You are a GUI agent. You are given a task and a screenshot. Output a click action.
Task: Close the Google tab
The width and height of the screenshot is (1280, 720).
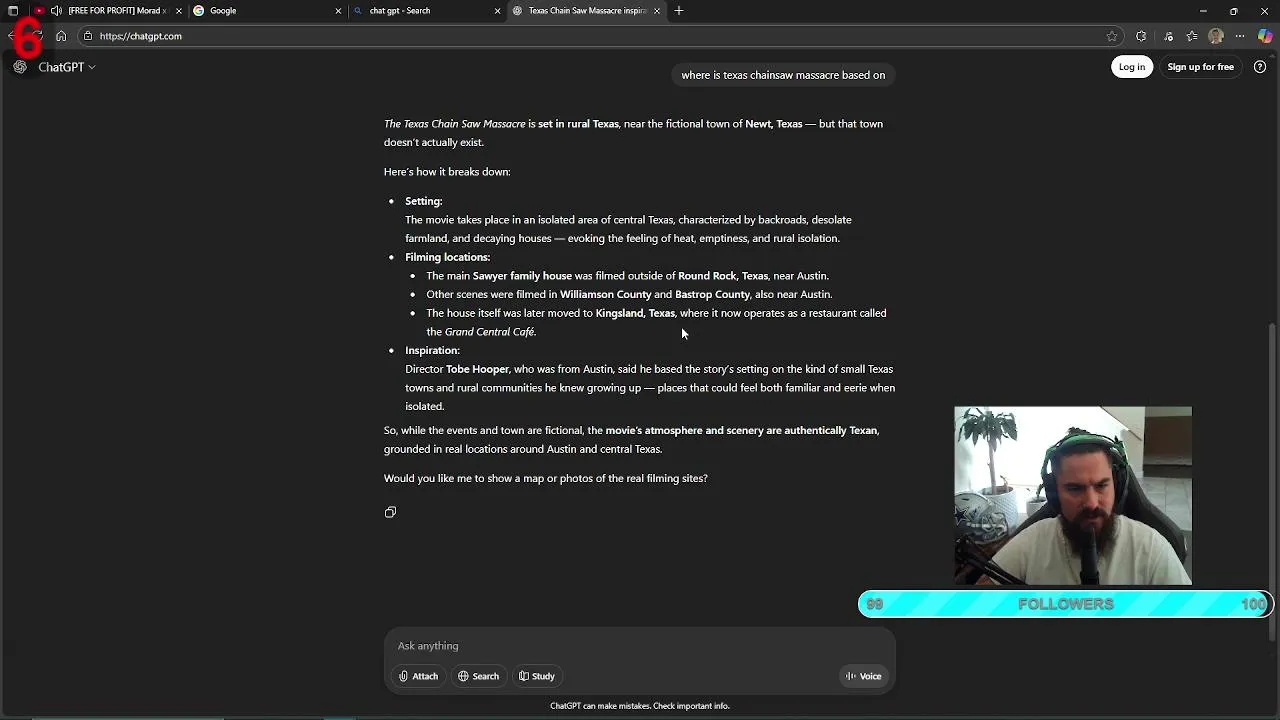(338, 11)
